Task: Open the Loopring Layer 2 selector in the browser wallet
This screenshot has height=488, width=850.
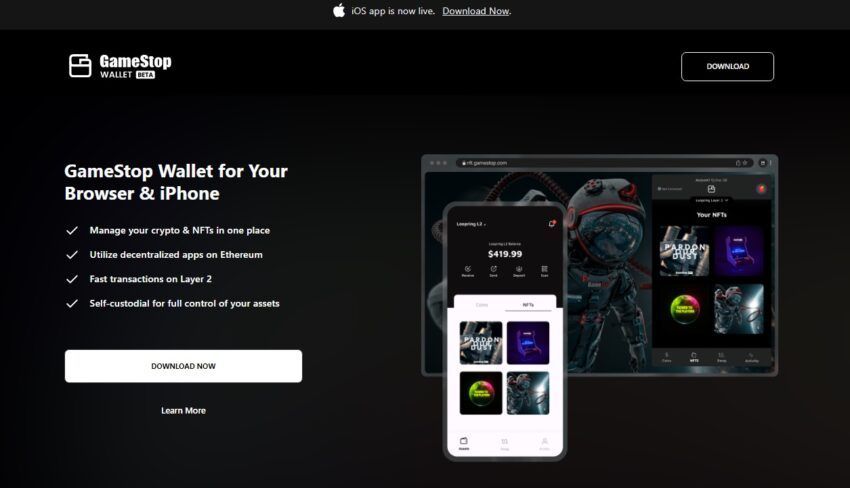Action: tap(712, 200)
